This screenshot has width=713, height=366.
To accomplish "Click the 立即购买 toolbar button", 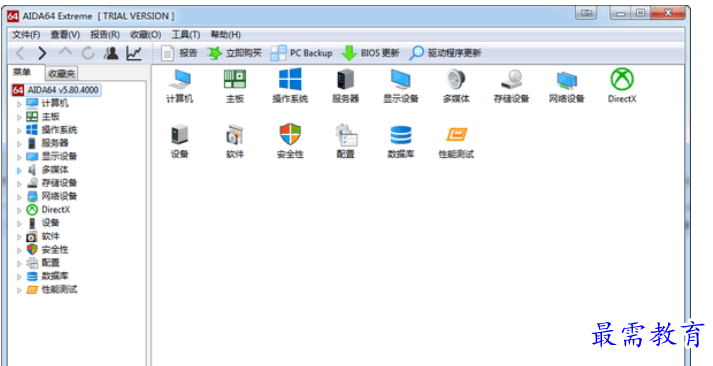I will point(235,53).
